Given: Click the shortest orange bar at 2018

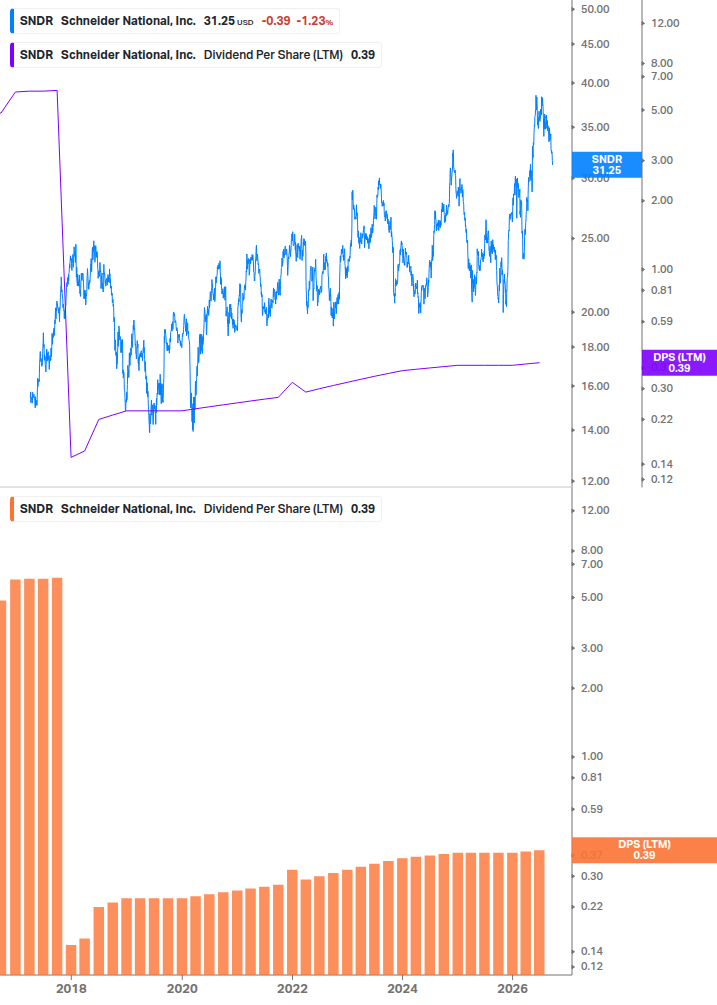Looking at the screenshot, I should click(71, 959).
